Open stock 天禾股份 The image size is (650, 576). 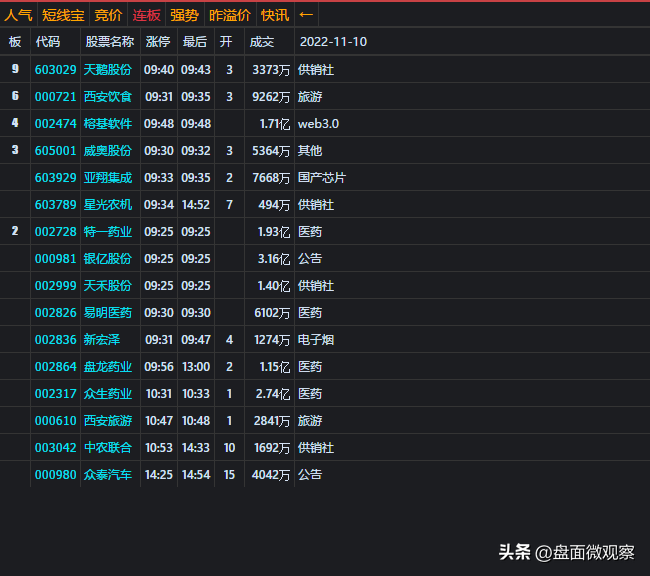(108, 286)
